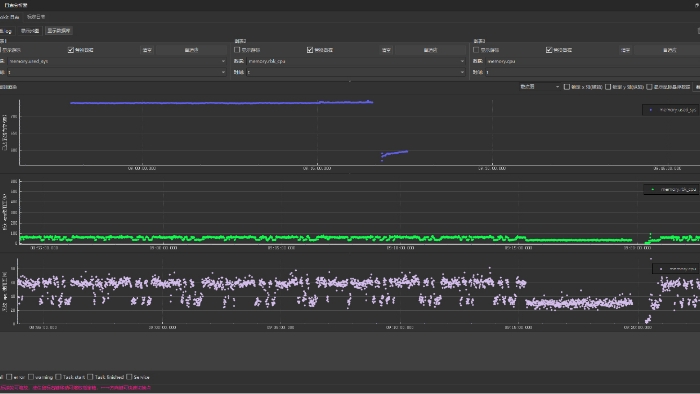Click the blue memory.used_sys line in the top chart
Screen dimensions: 700x394
[x=221, y=103]
